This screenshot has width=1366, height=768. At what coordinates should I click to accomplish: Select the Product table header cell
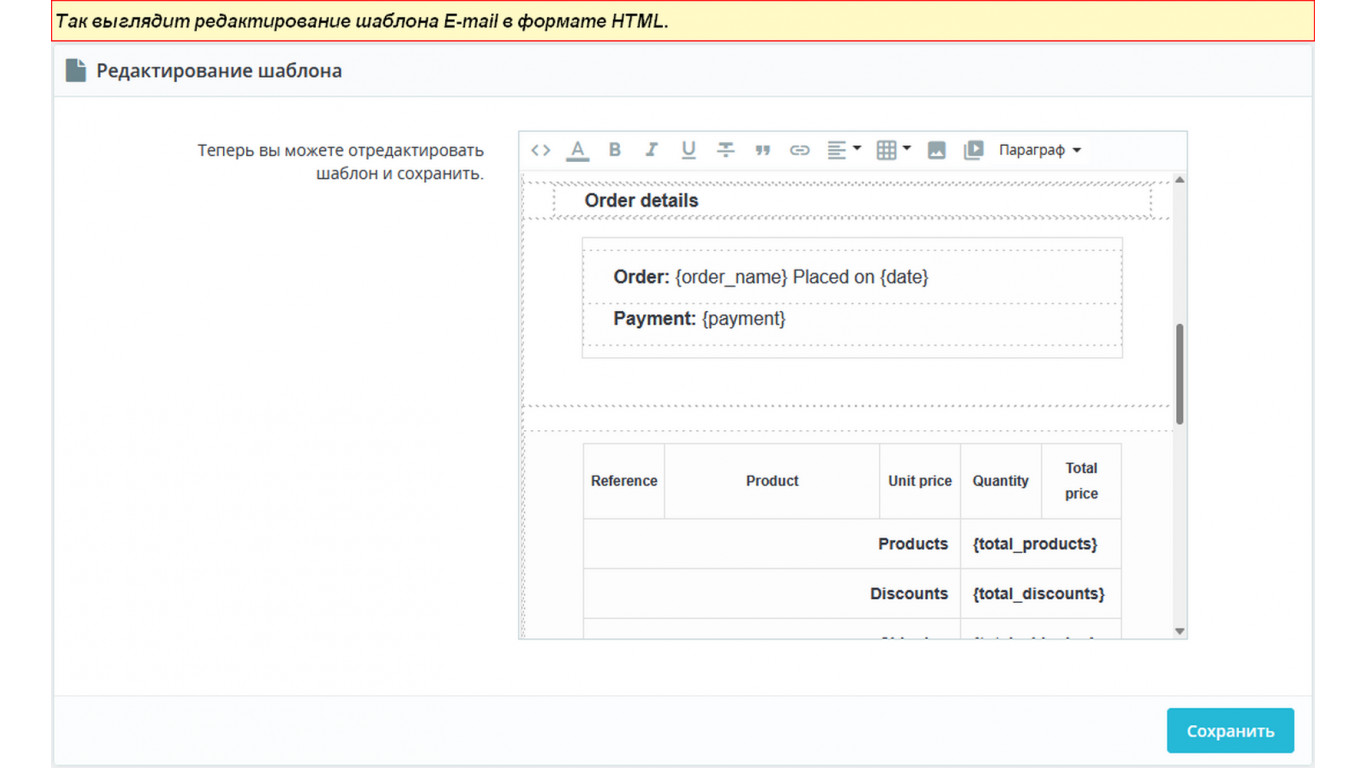pyautogui.click(x=772, y=481)
